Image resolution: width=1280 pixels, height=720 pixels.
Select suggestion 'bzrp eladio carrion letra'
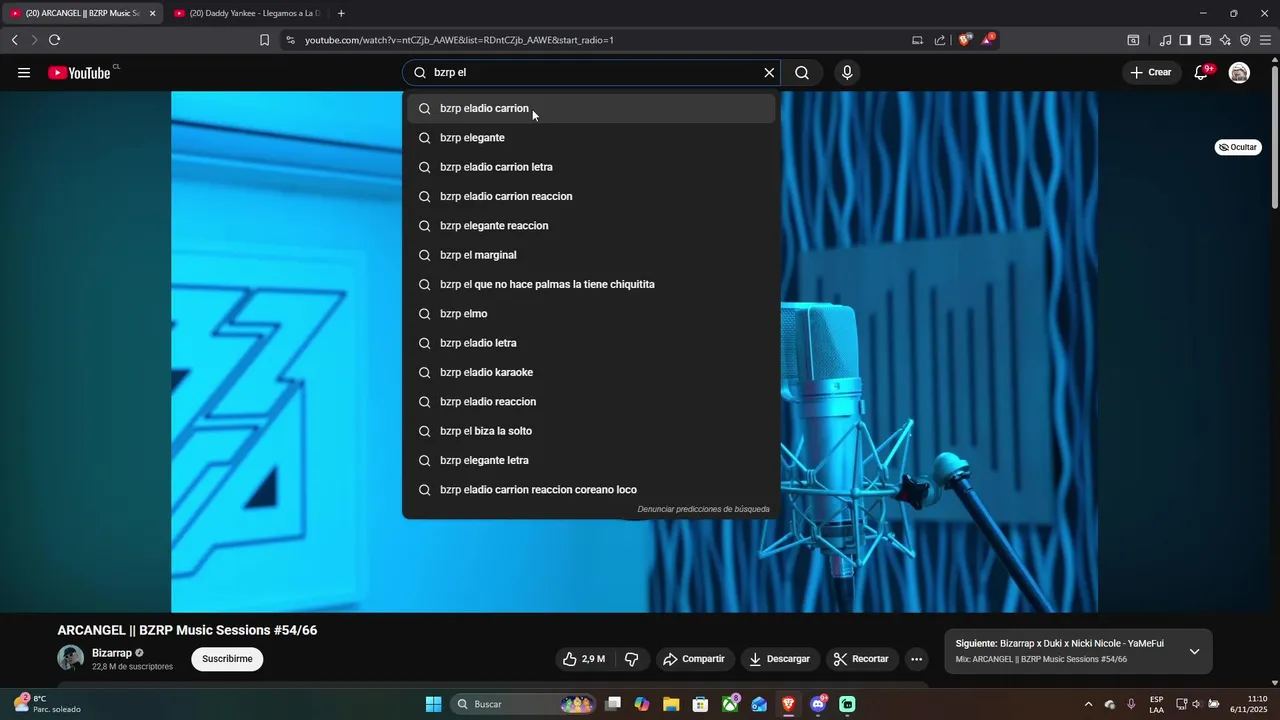coord(591,167)
